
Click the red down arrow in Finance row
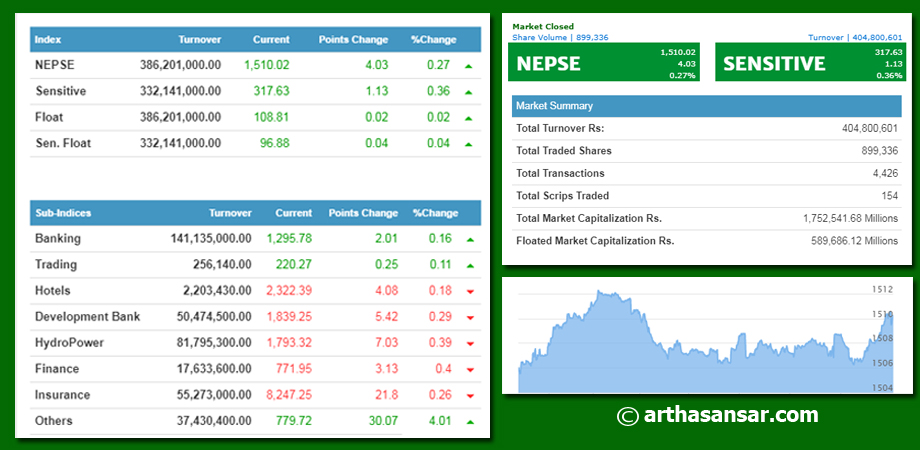point(470,370)
